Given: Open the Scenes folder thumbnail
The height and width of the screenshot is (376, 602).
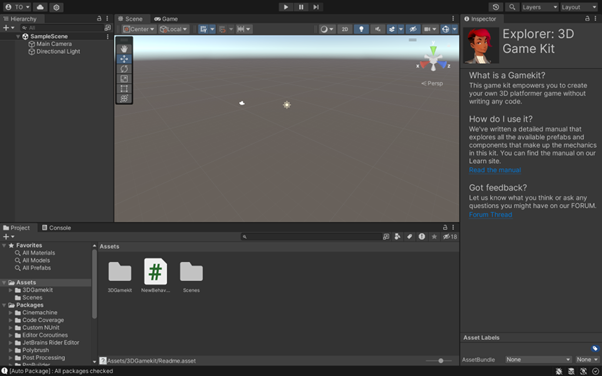Looking at the screenshot, I should tap(191, 275).
